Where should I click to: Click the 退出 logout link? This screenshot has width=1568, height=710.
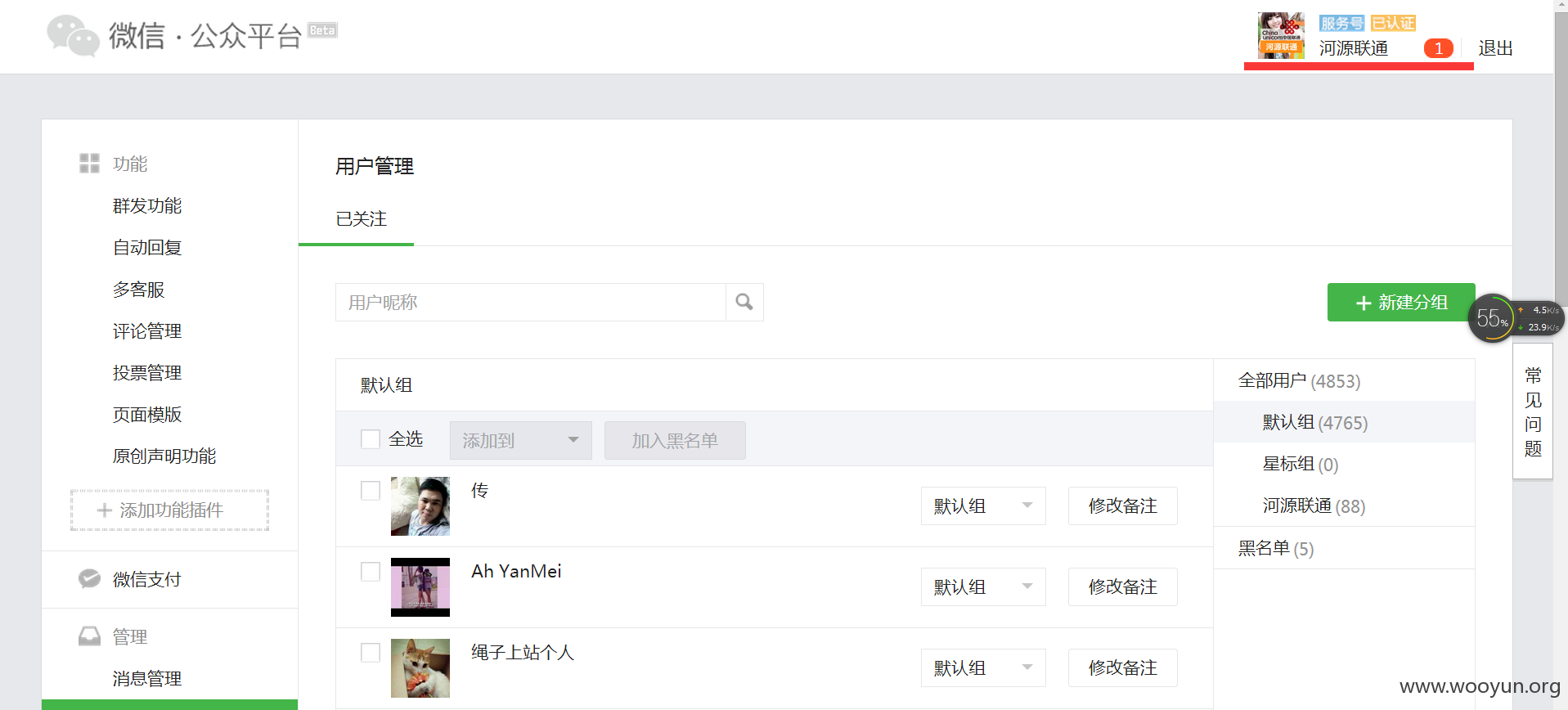[x=1495, y=48]
